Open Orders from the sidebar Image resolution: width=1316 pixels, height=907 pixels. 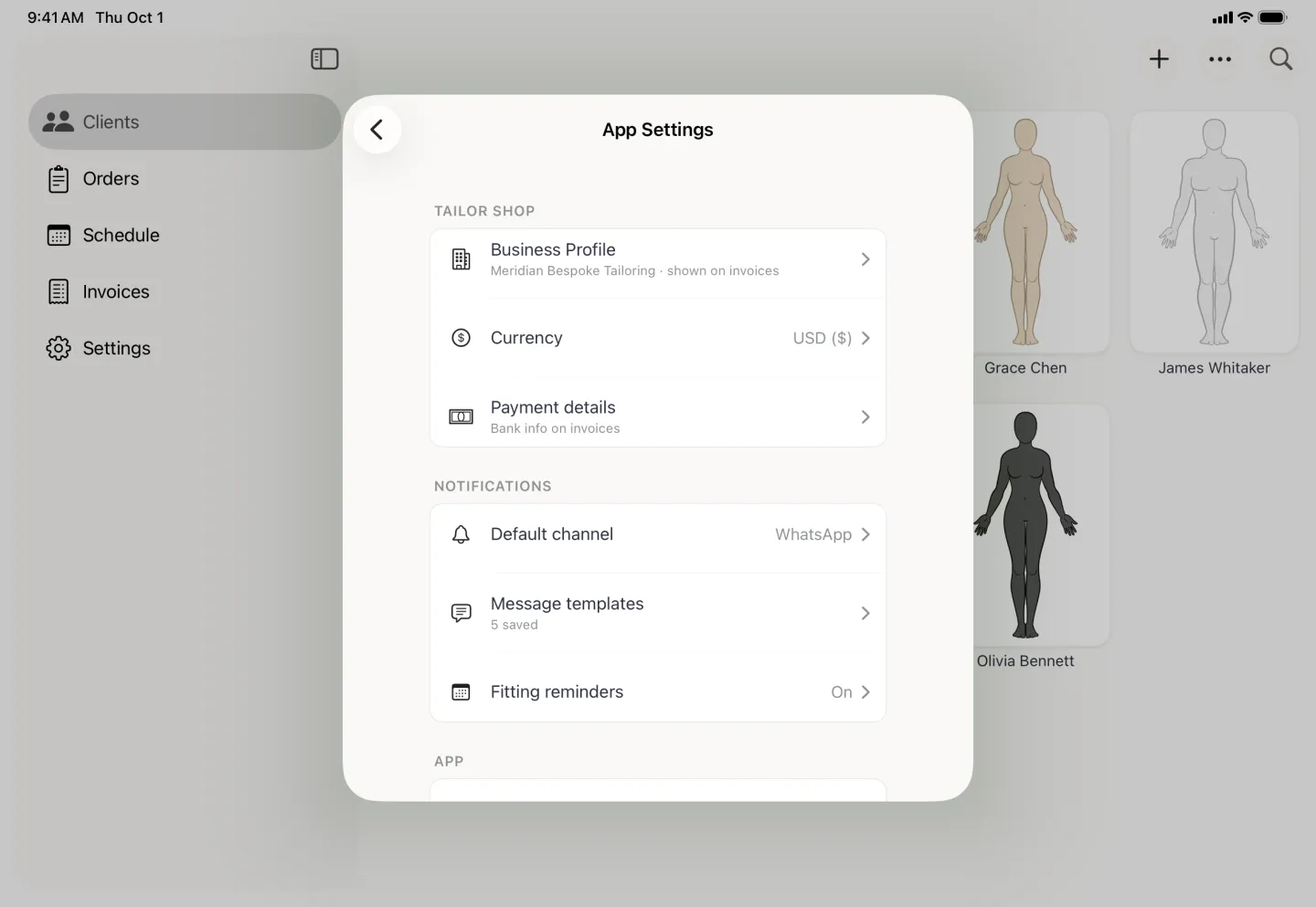point(111,179)
